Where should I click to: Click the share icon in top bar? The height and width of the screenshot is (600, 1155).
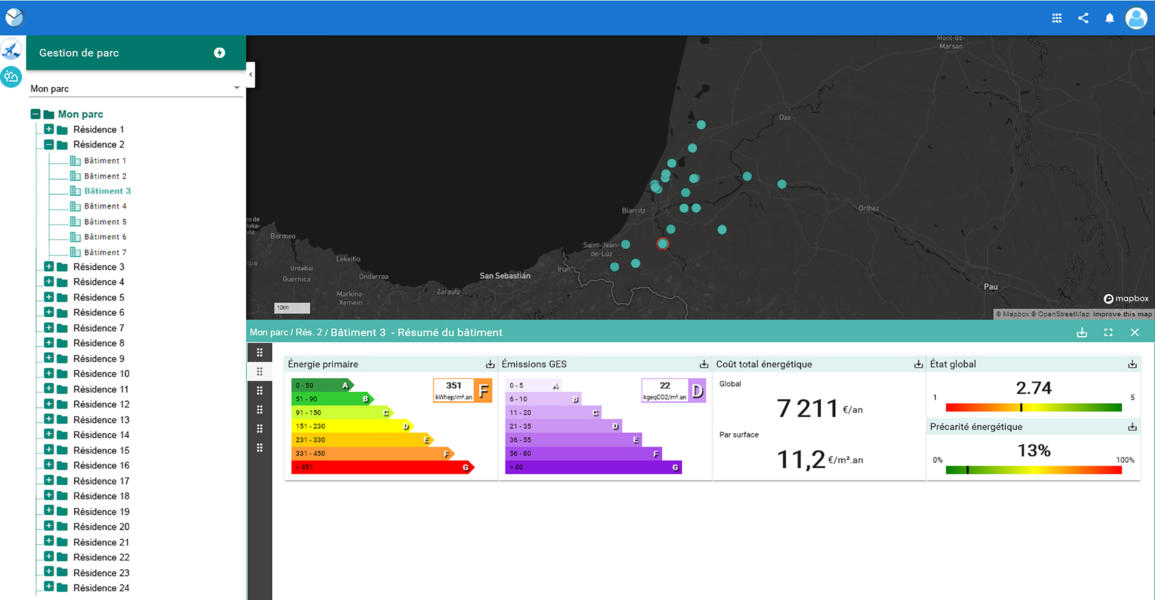(x=1083, y=18)
